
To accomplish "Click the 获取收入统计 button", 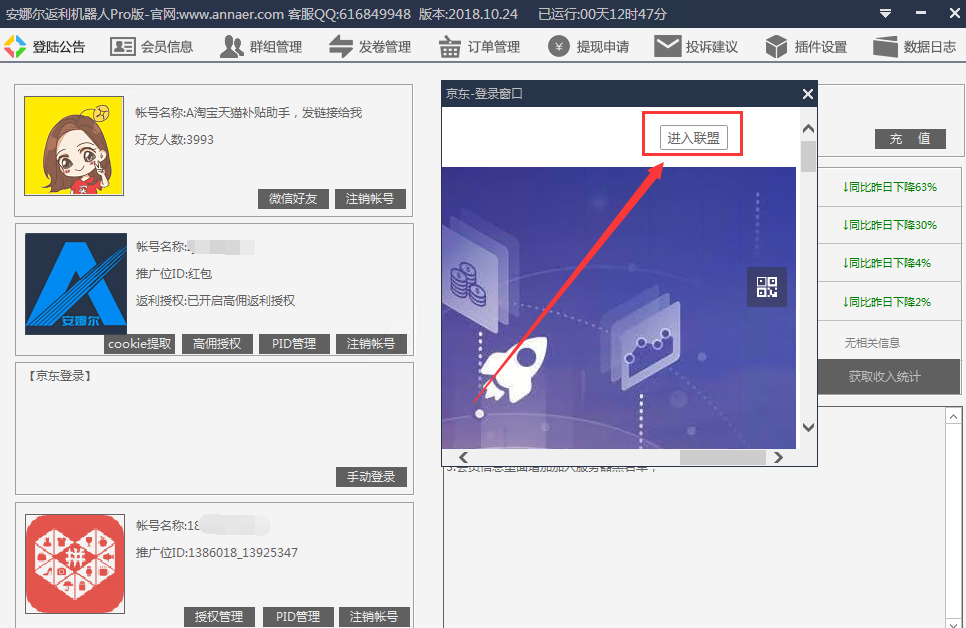I will pos(888,377).
